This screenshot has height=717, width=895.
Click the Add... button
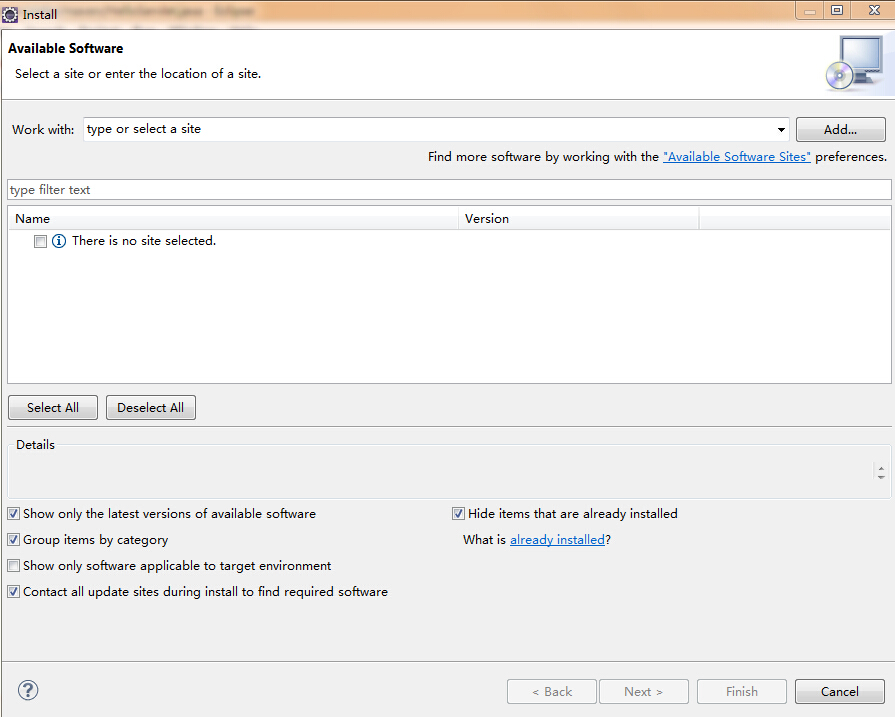click(x=840, y=130)
